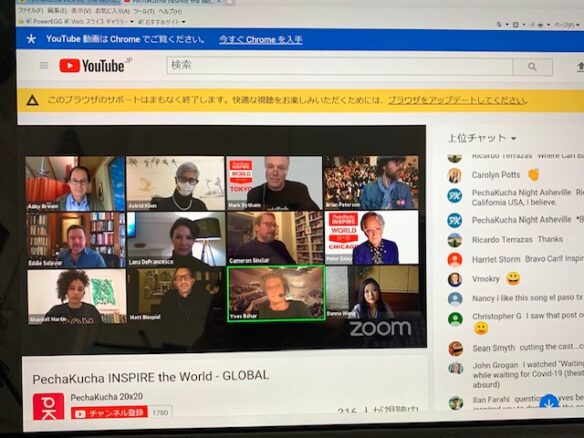
Task: Open the dropdown arrow next to IE home icon
Action: coord(507,25)
